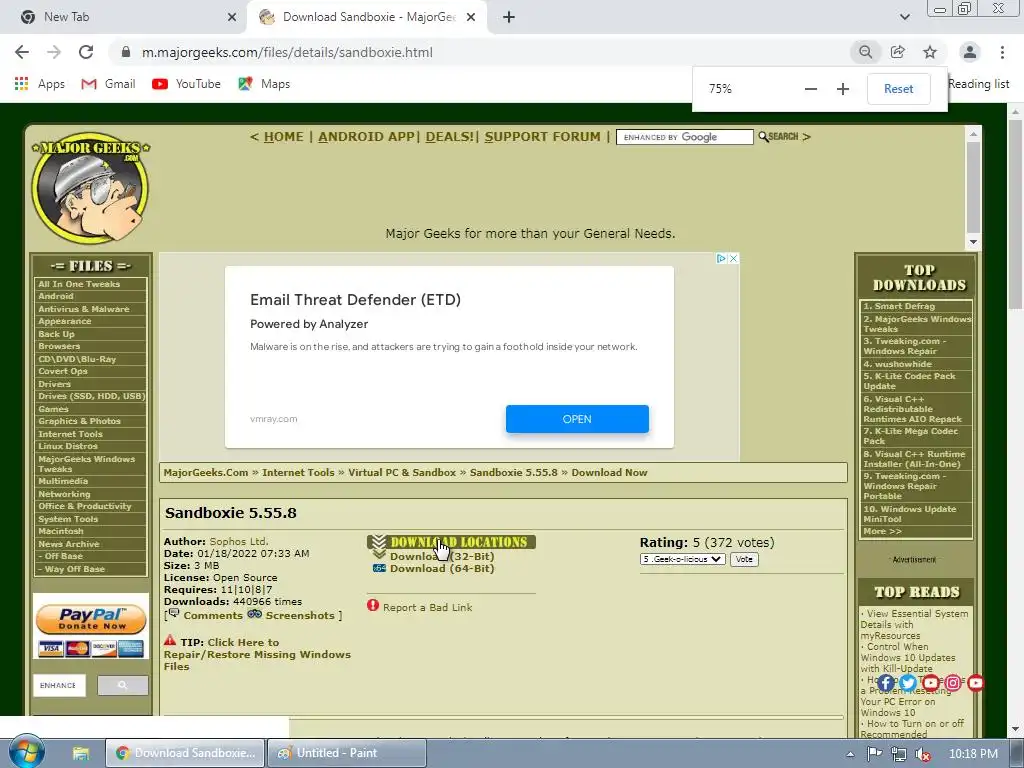The width and height of the screenshot is (1024, 768).
Task: Close the Download Sandboxie tab
Action: (x=471, y=17)
